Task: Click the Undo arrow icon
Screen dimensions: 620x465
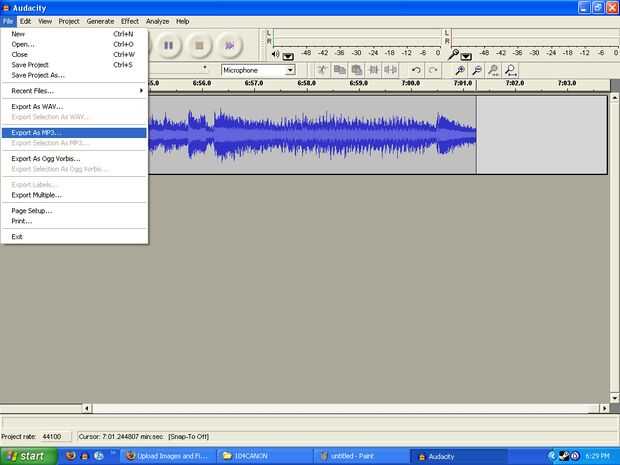Action: [416, 70]
